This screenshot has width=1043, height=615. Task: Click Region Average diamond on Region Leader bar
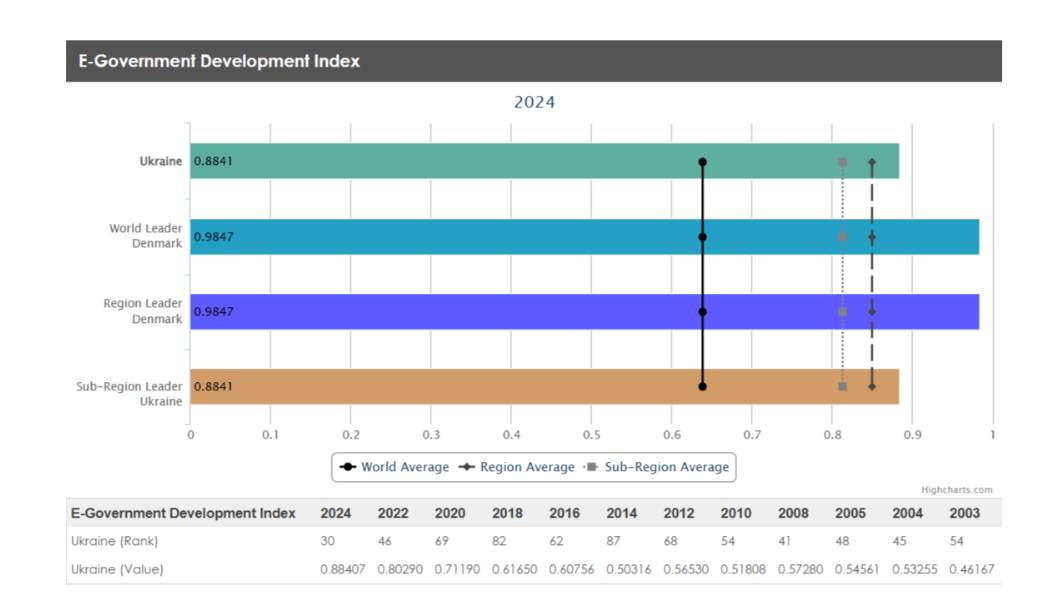[872, 312]
